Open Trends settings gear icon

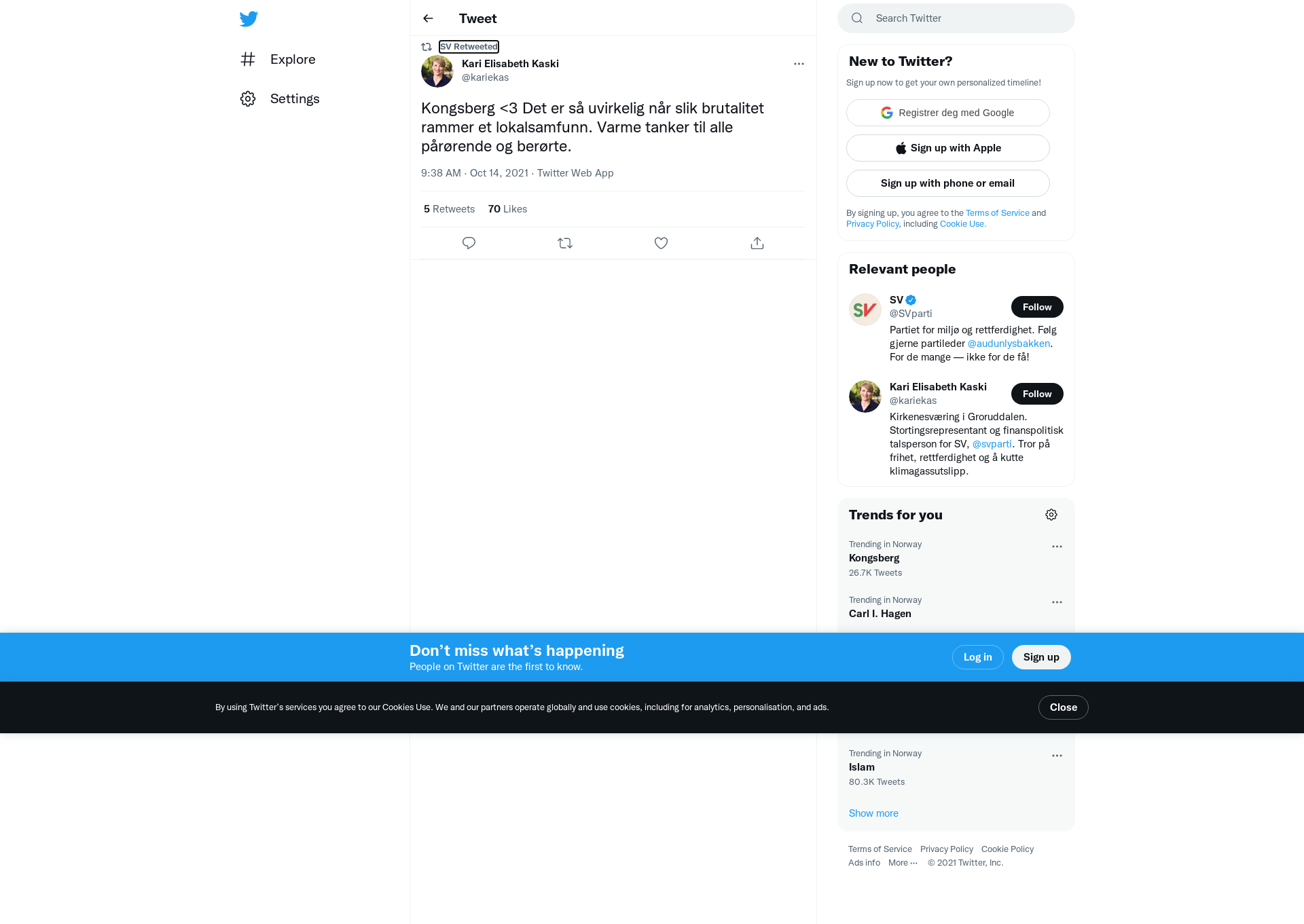[1051, 515]
